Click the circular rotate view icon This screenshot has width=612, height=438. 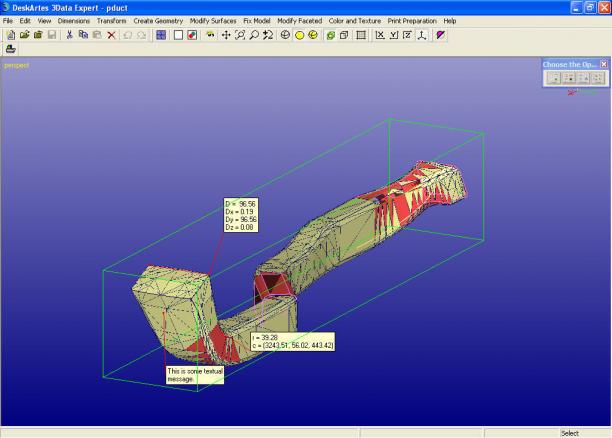(x=285, y=35)
